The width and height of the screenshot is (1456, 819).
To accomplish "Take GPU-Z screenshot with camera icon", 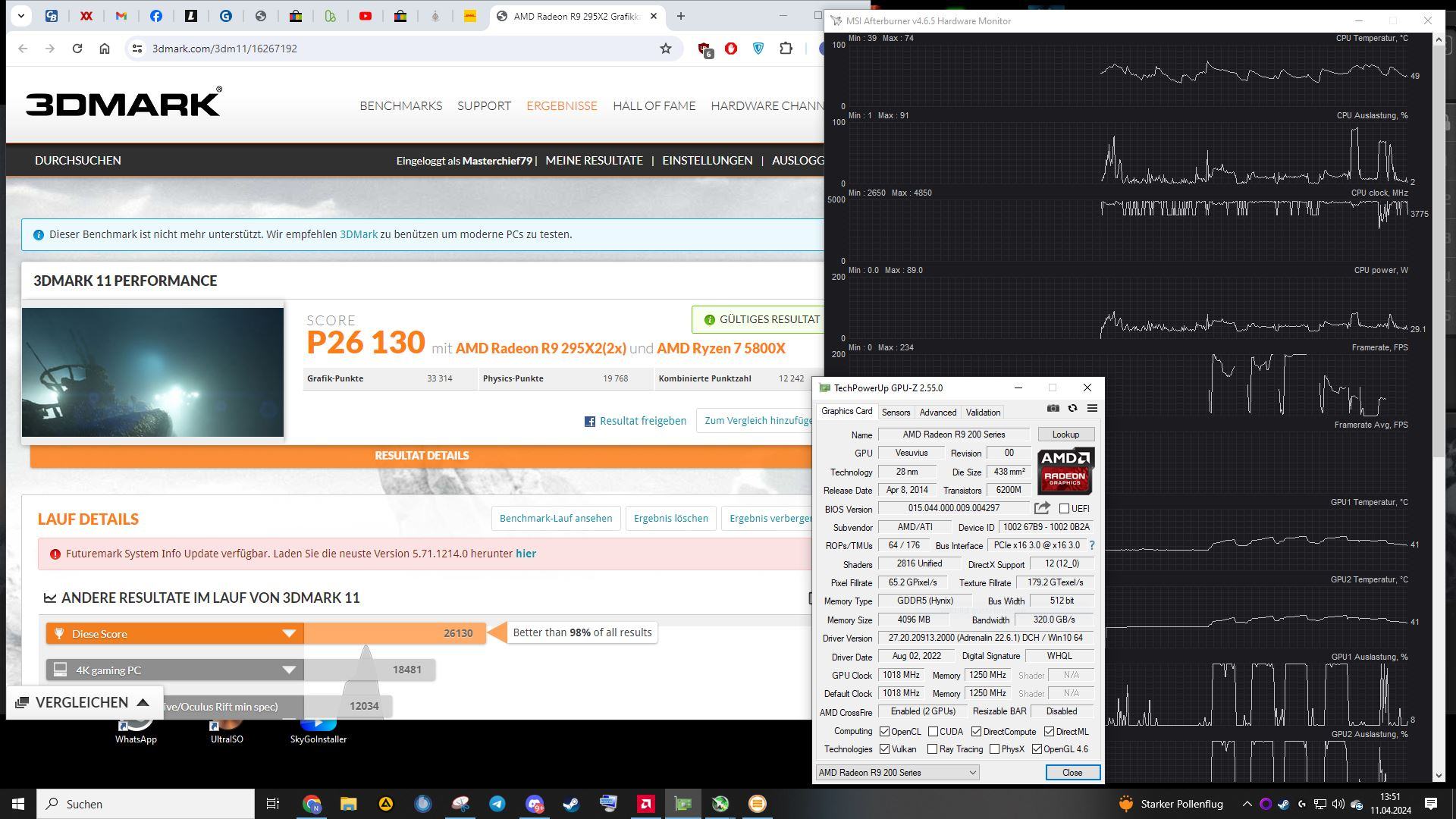I will tap(1053, 408).
